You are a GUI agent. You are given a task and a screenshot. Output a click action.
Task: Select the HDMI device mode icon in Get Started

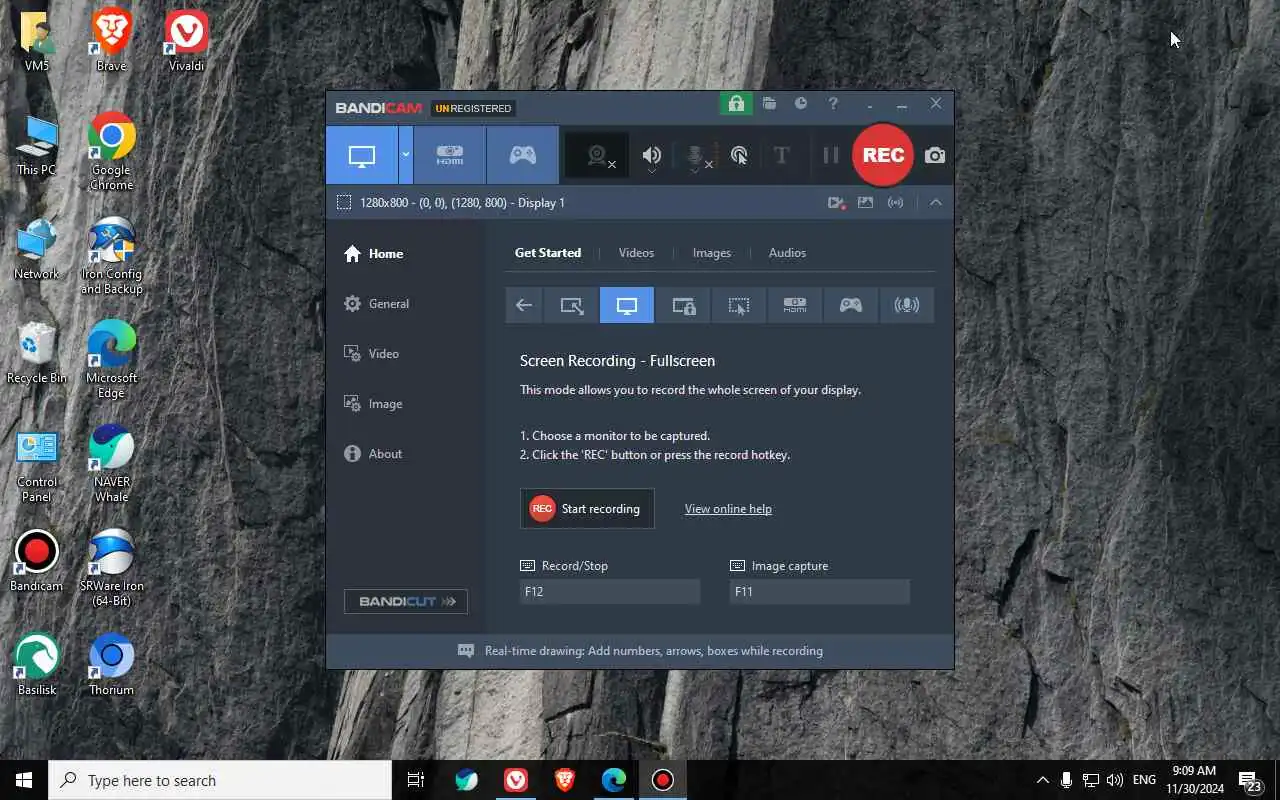(x=795, y=305)
